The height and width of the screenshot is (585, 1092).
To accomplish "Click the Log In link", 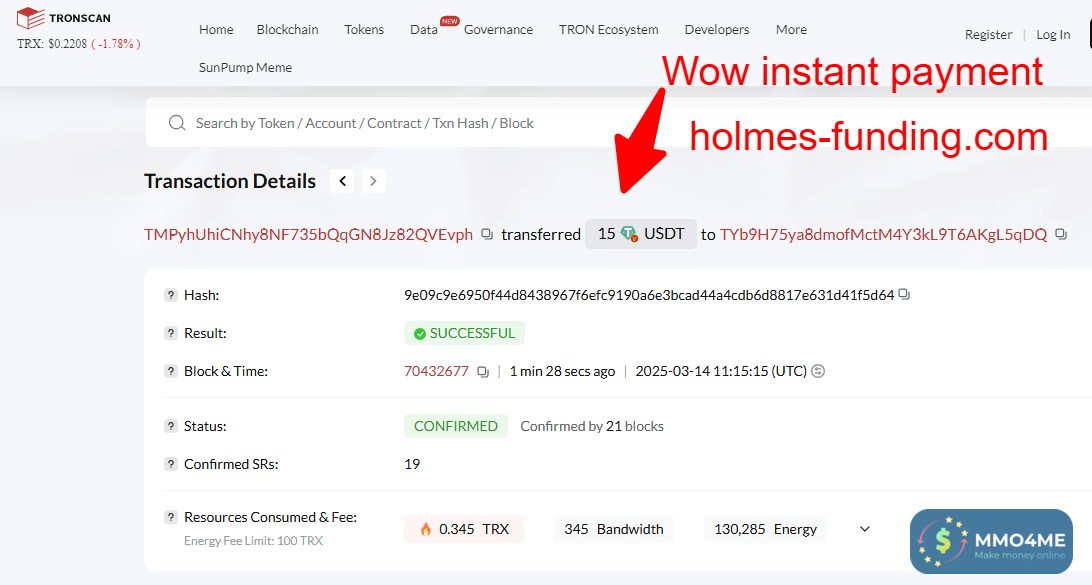I will 1053,34.
